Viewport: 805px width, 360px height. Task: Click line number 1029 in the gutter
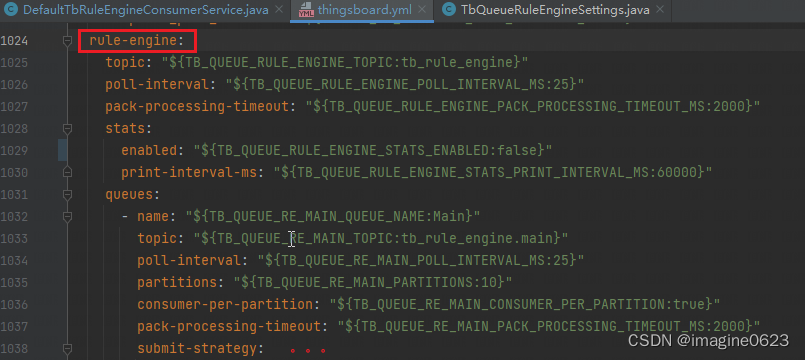click(x=14, y=150)
